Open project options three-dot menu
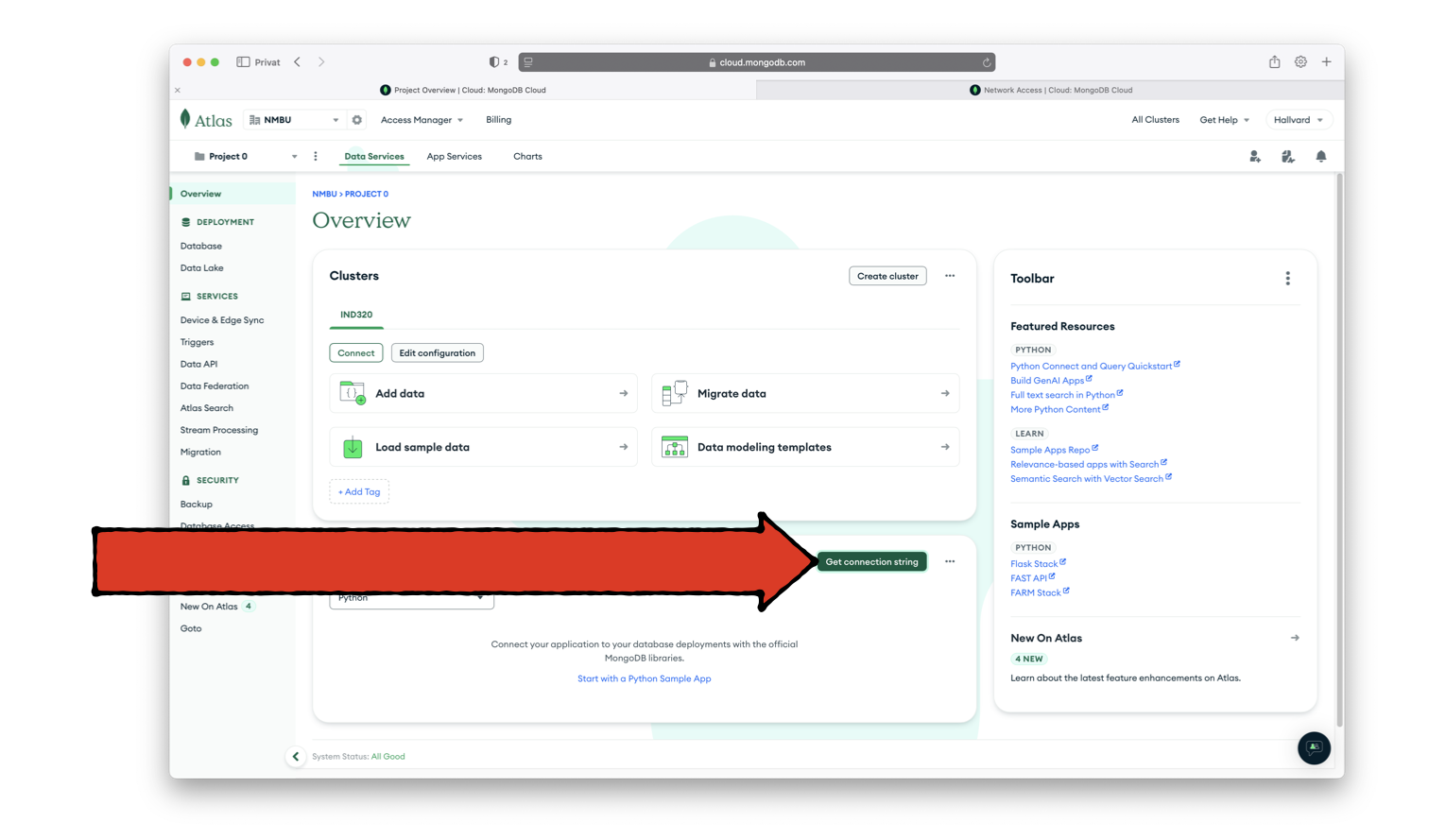1429x840 pixels. [x=316, y=157]
